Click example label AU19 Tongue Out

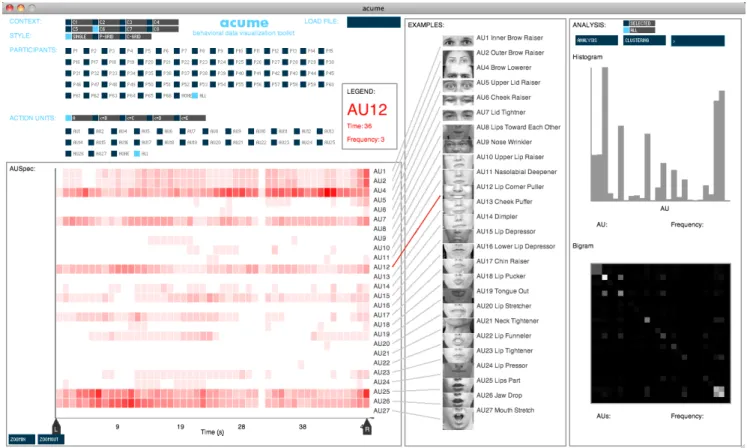click(503, 291)
